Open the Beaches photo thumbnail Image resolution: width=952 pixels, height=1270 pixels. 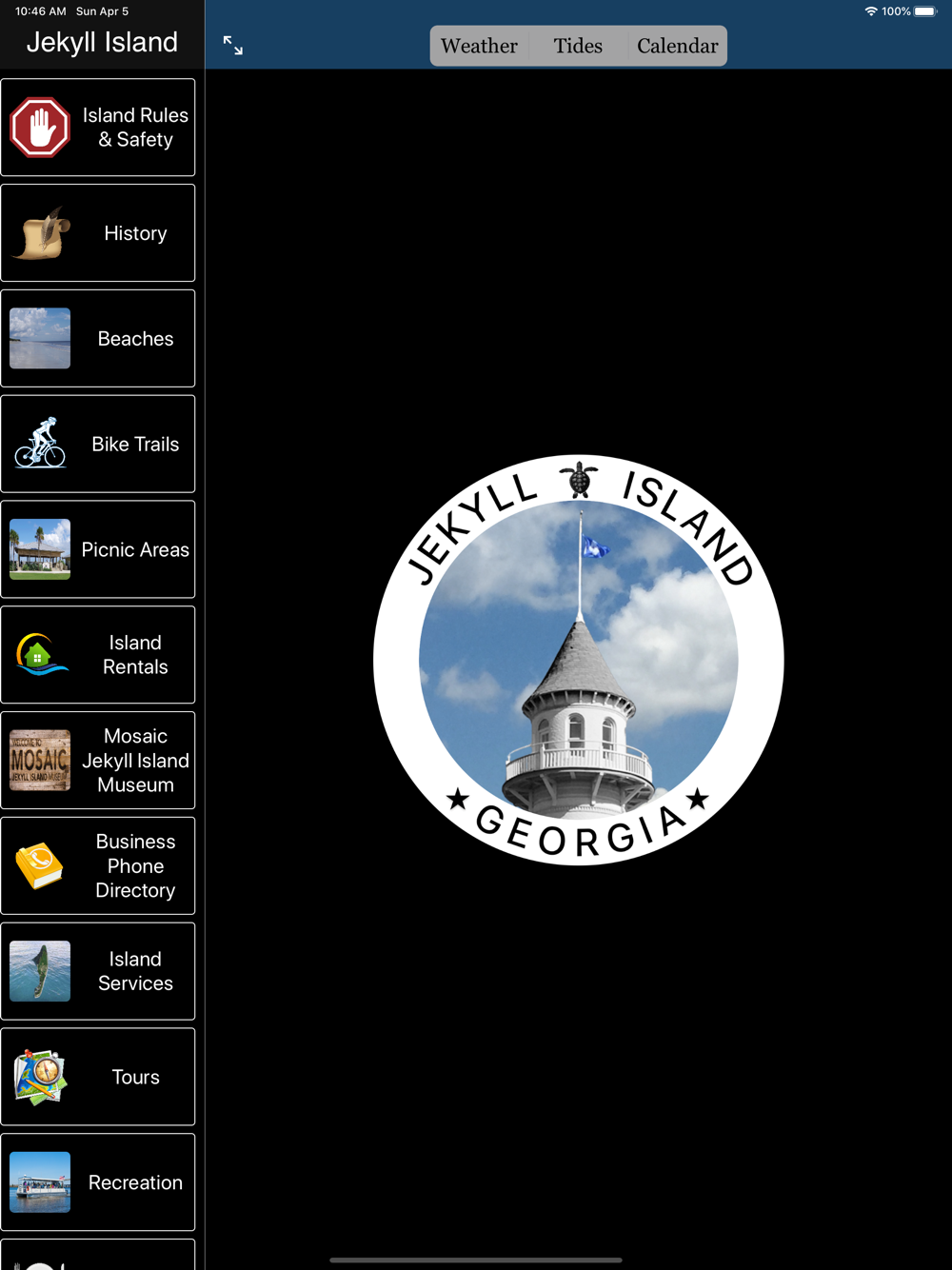click(x=40, y=339)
